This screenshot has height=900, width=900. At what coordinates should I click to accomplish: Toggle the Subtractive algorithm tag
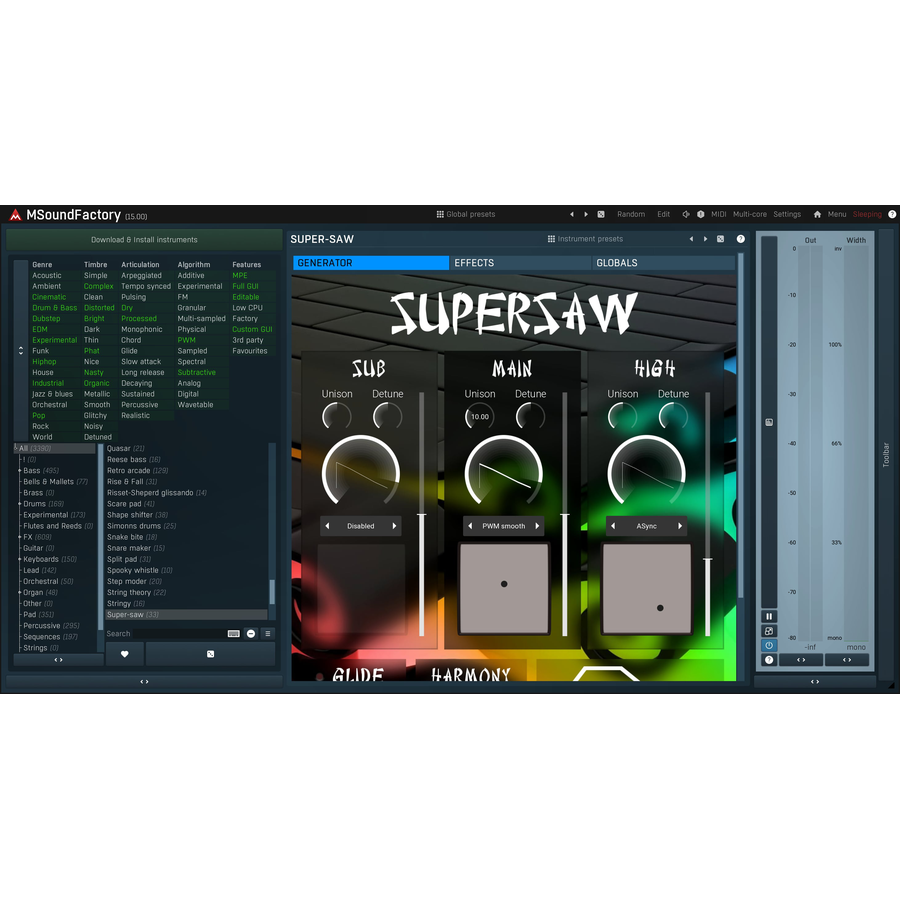(197, 373)
